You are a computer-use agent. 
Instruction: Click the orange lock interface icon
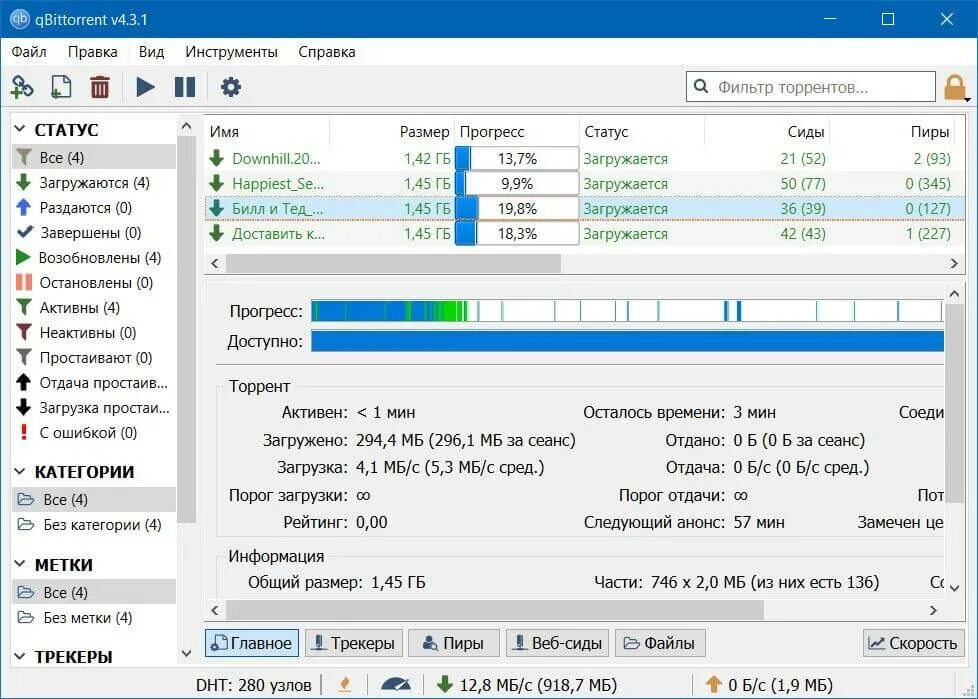(956, 88)
